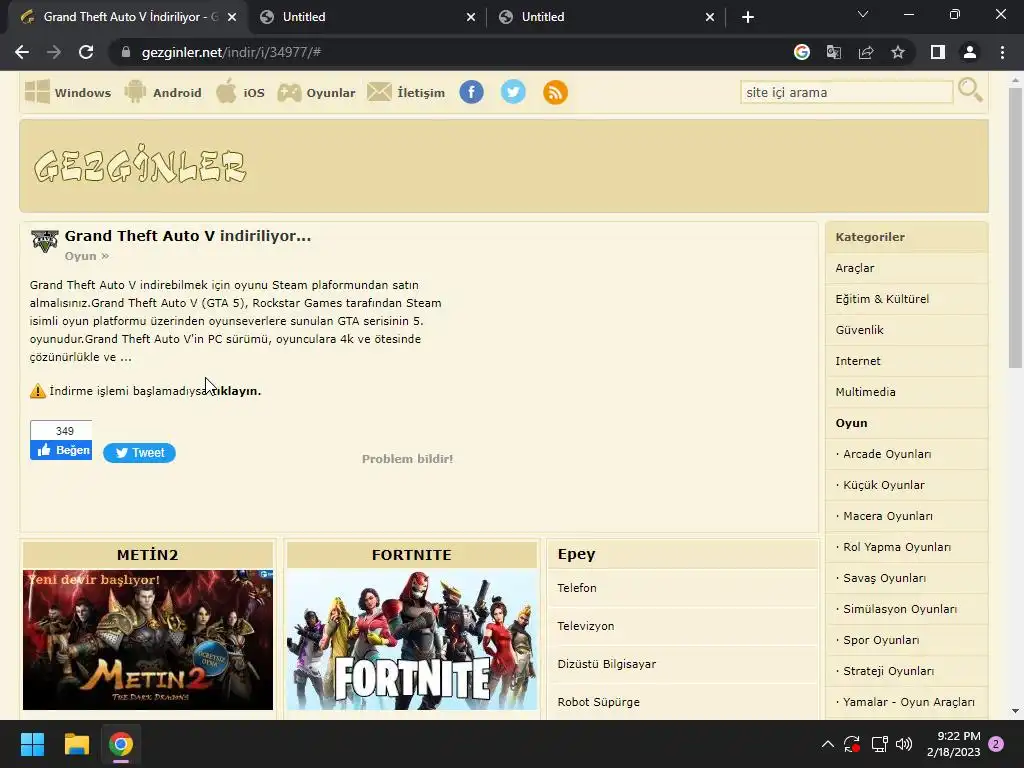Open Rol Yapma Oyunları subcategory
1024x768 pixels.
[x=906, y=547]
